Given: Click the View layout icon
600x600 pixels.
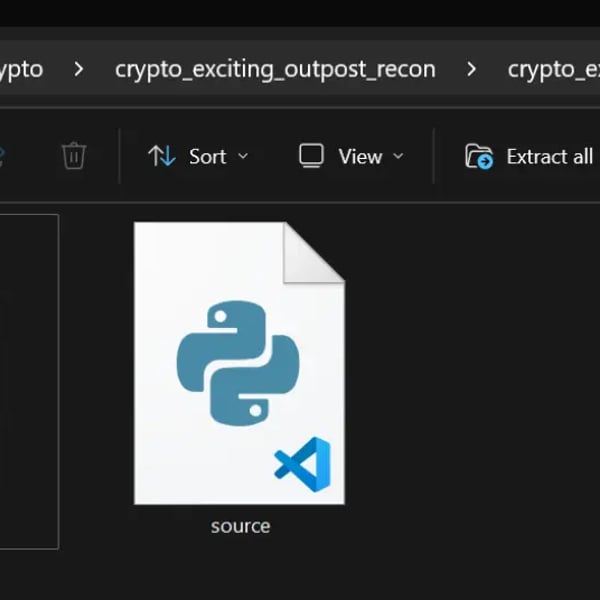Looking at the screenshot, I should (x=311, y=156).
